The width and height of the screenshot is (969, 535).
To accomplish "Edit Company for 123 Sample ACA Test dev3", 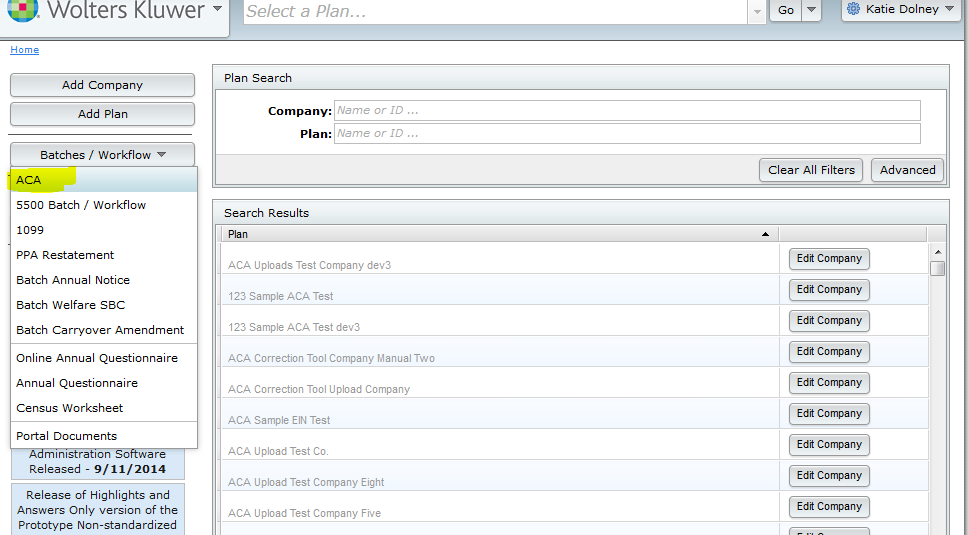I will (x=829, y=321).
